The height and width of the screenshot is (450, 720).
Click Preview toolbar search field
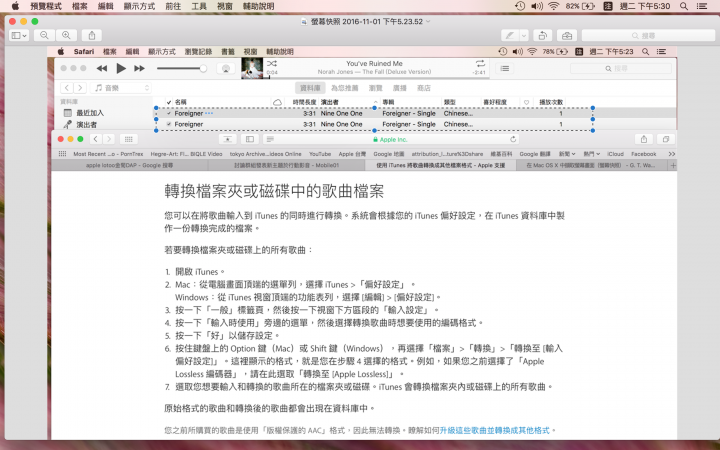648,35
